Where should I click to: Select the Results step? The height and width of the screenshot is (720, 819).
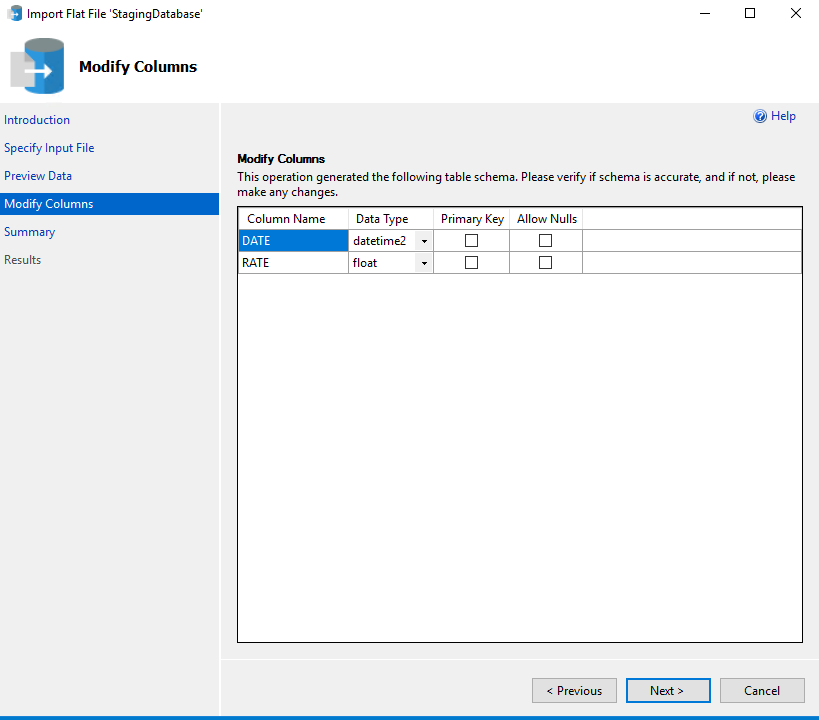pos(22,260)
